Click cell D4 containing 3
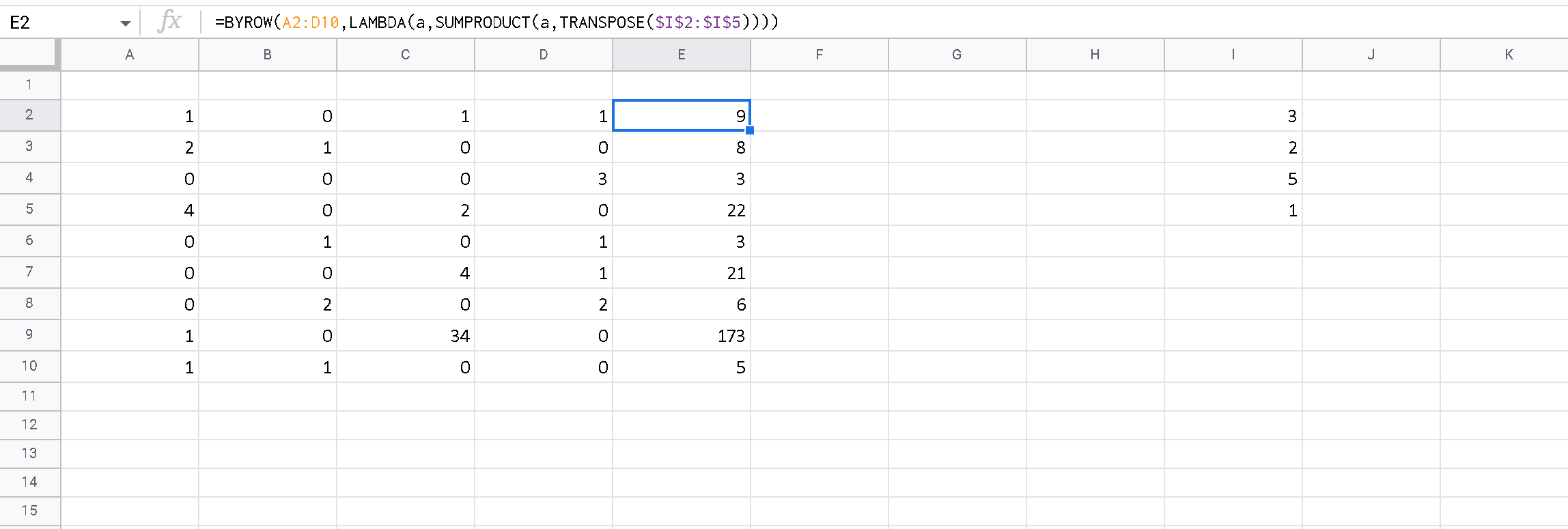The width and height of the screenshot is (1568, 529). [544, 178]
